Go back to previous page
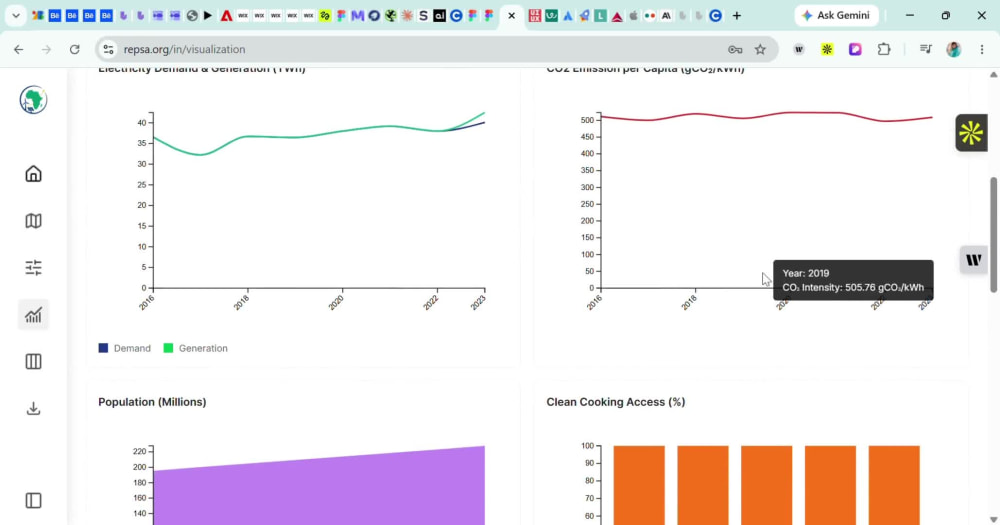Viewport: 1000px width, 525px height. click(x=18, y=49)
